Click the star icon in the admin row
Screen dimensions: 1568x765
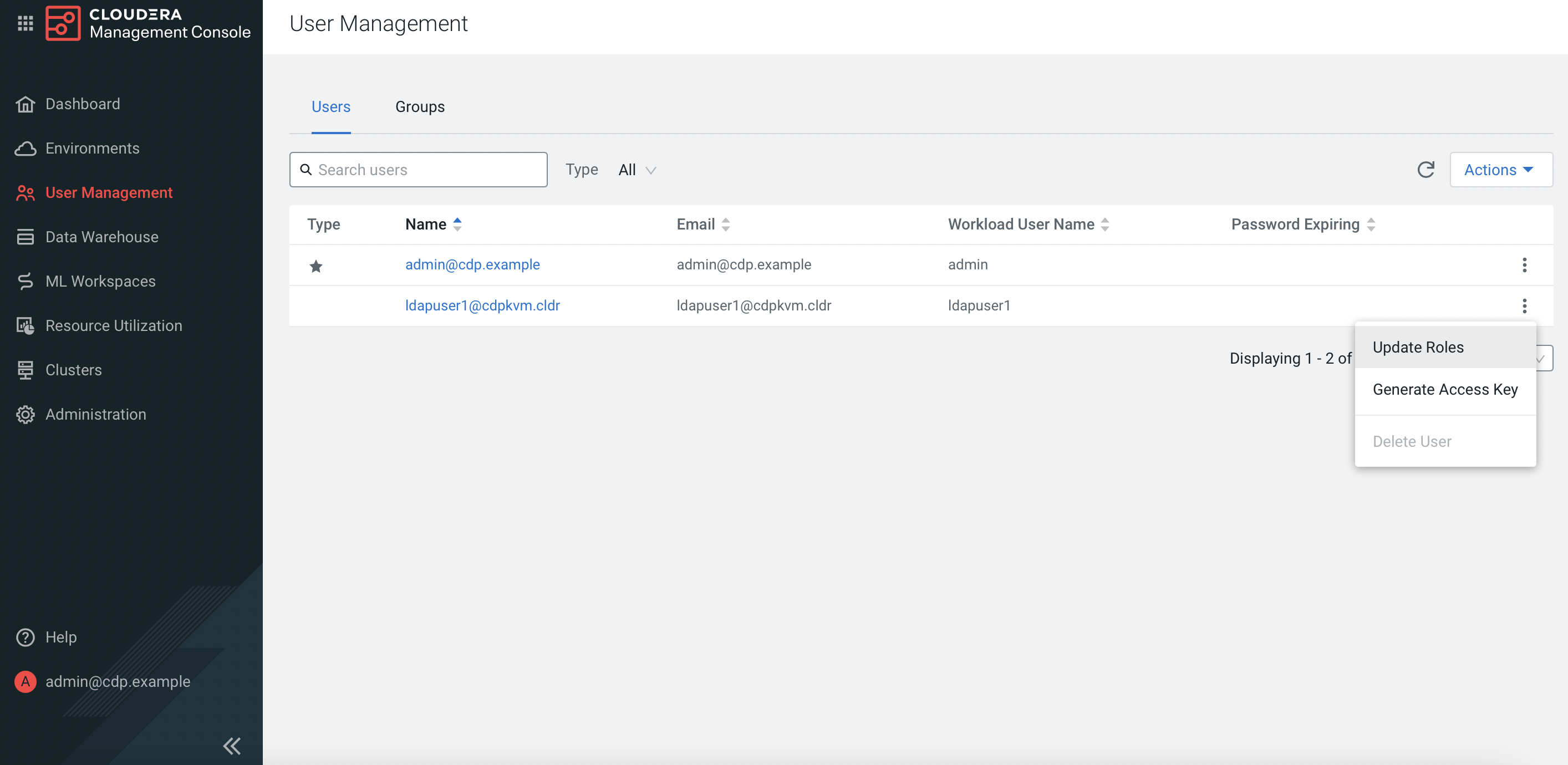point(316,266)
